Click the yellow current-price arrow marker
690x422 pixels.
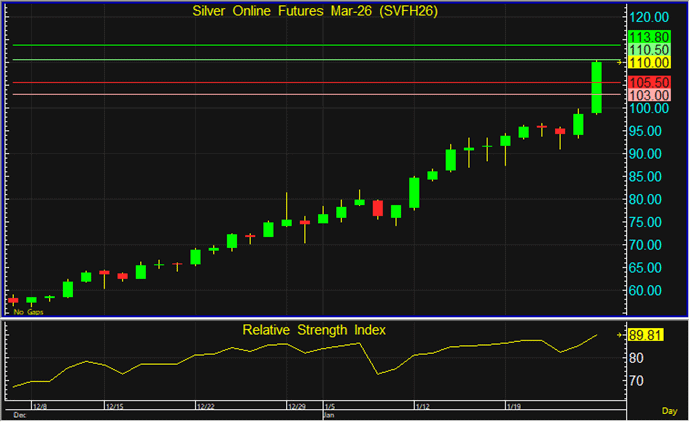tap(620, 62)
